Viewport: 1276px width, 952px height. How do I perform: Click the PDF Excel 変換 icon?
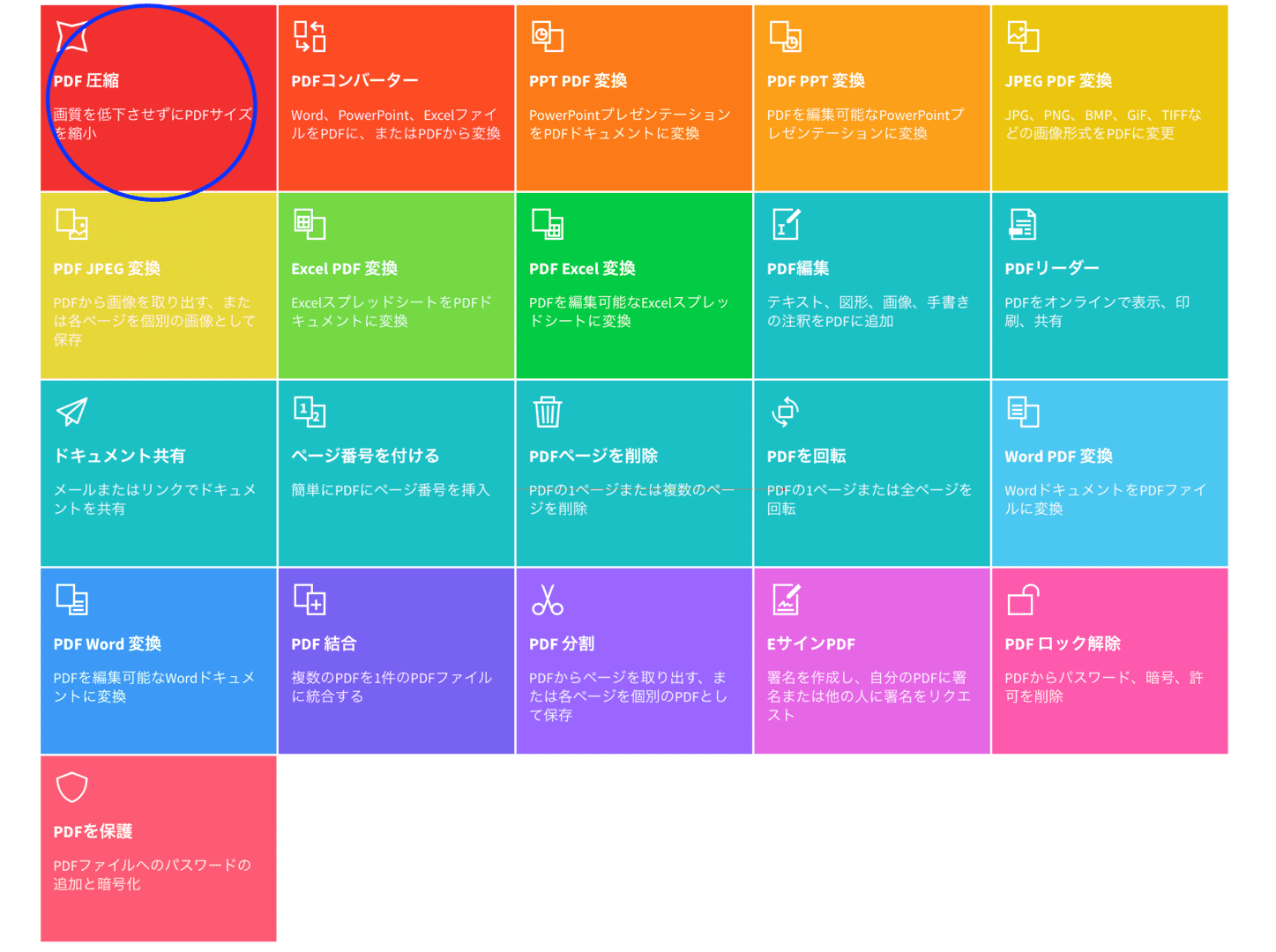click(548, 224)
